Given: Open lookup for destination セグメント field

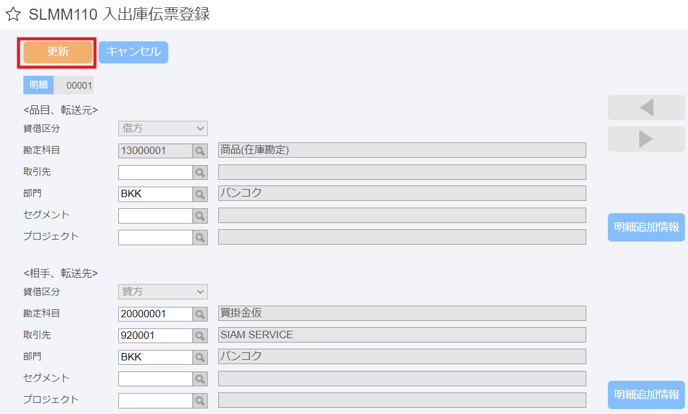Looking at the screenshot, I should (x=200, y=378).
